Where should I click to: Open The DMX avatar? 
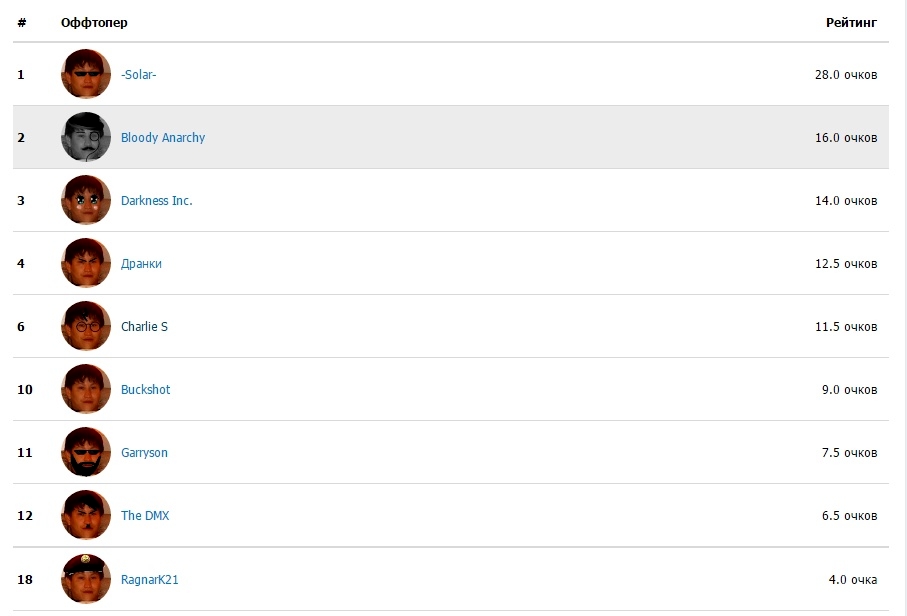tap(86, 515)
